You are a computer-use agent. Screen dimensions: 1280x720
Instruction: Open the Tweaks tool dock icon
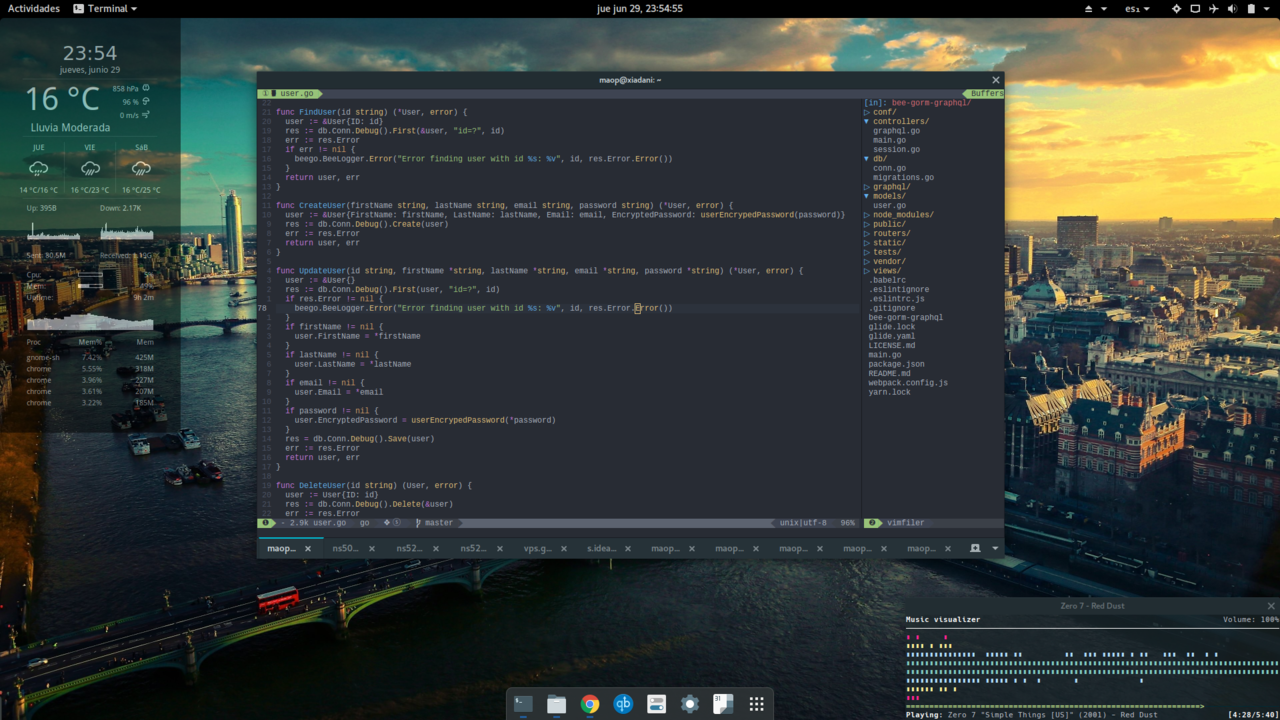[x=656, y=704]
